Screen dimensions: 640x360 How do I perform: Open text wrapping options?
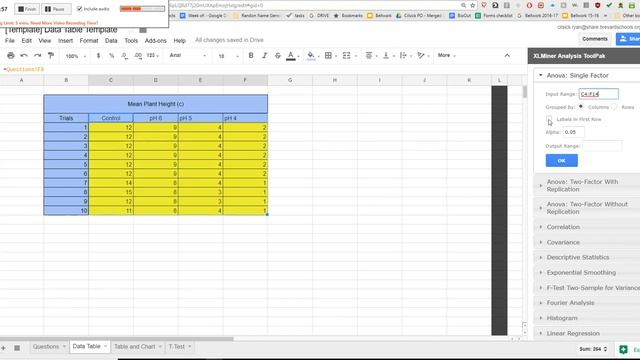click(x=403, y=56)
